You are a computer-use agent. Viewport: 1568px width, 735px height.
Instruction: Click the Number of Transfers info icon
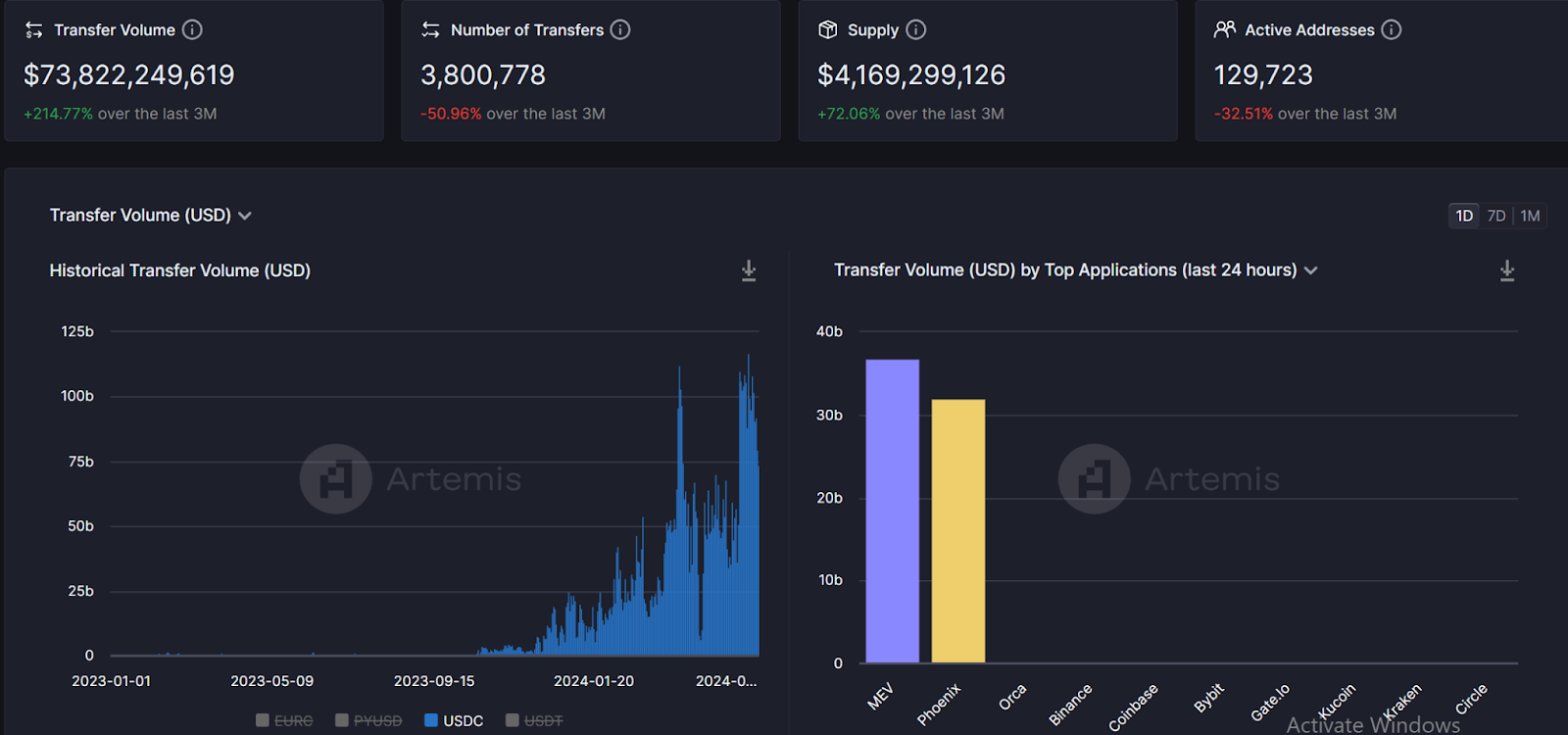620,29
